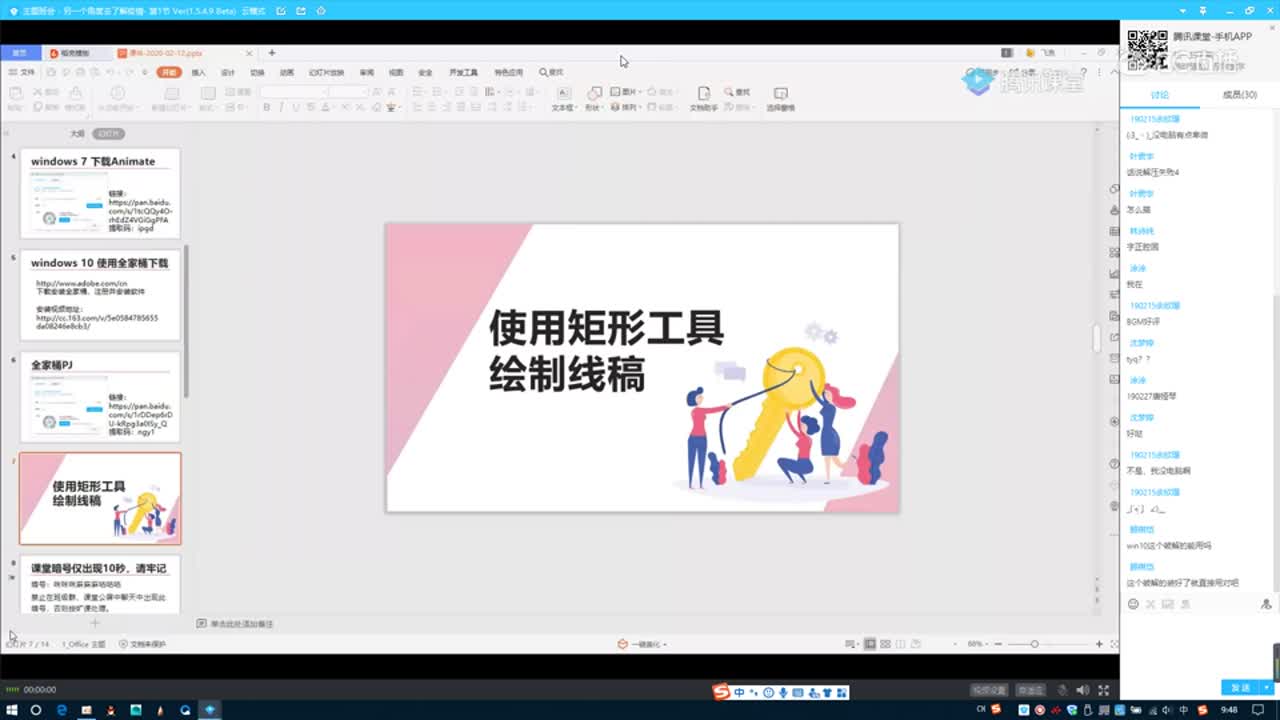Click the 选择窗格 selection pane icon
Viewport: 1280px width, 720px height.
click(780, 98)
